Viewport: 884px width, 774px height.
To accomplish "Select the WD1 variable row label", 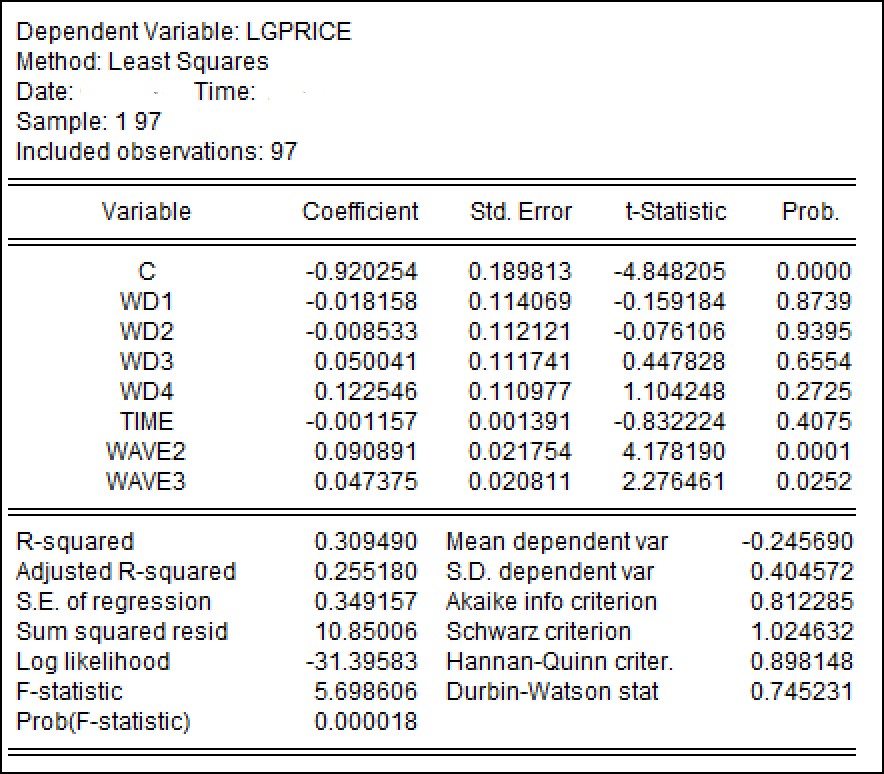I will (x=146, y=301).
